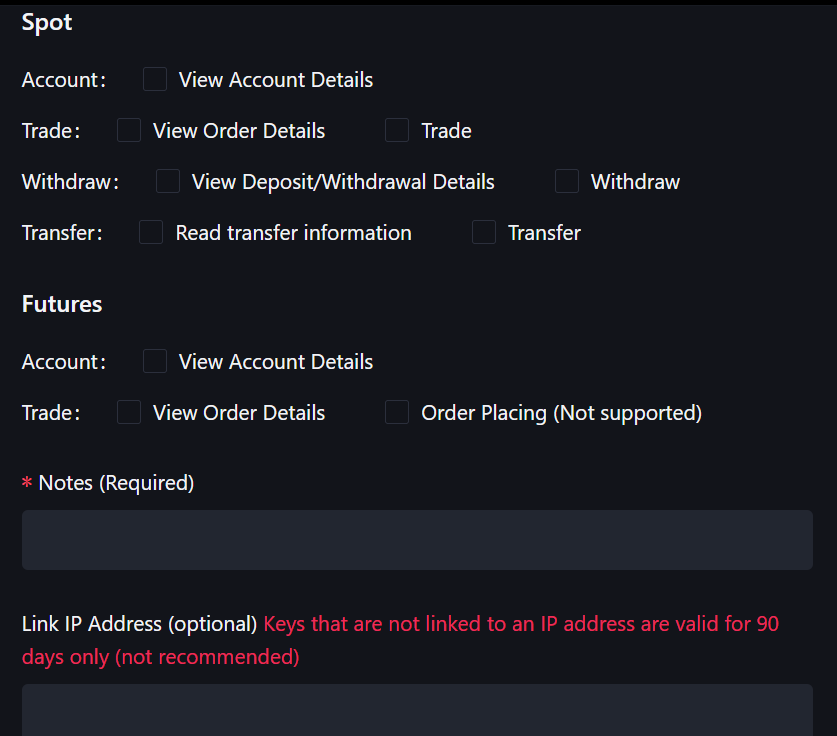Click the Link IP Address (optional) label
This screenshot has height=736, width=837.
pyautogui.click(x=138, y=623)
